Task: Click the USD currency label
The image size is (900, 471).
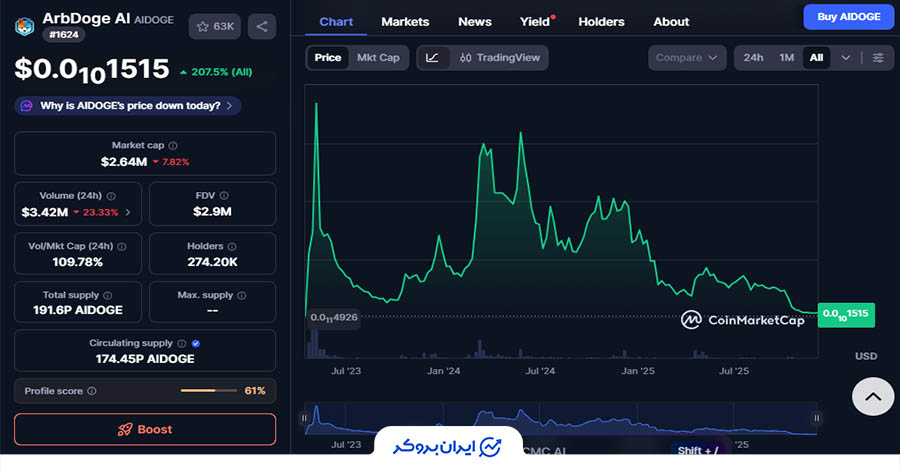Action: coord(866,356)
